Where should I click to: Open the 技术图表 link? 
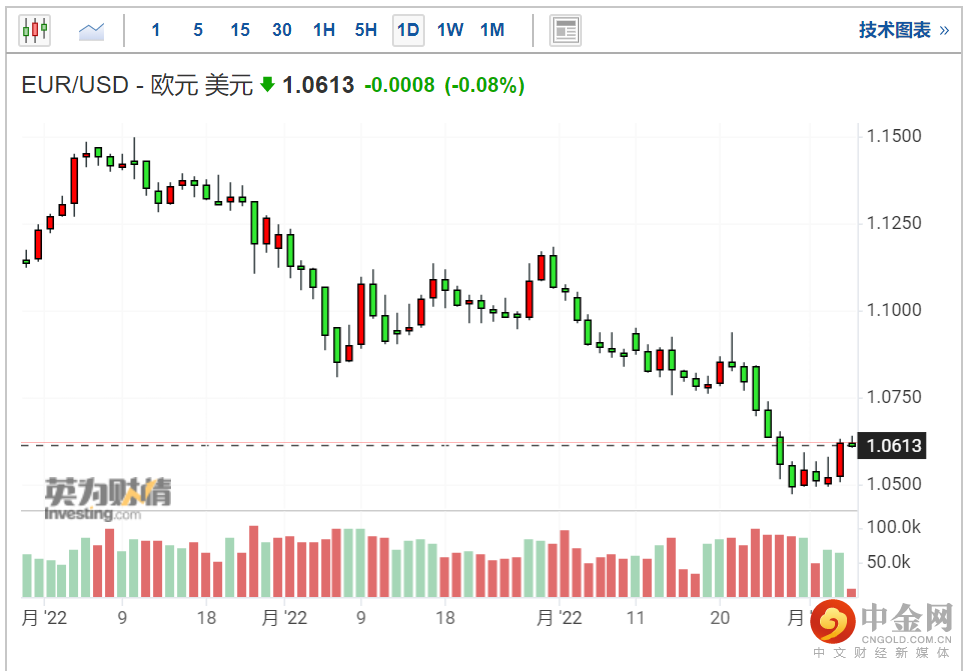pos(895,30)
